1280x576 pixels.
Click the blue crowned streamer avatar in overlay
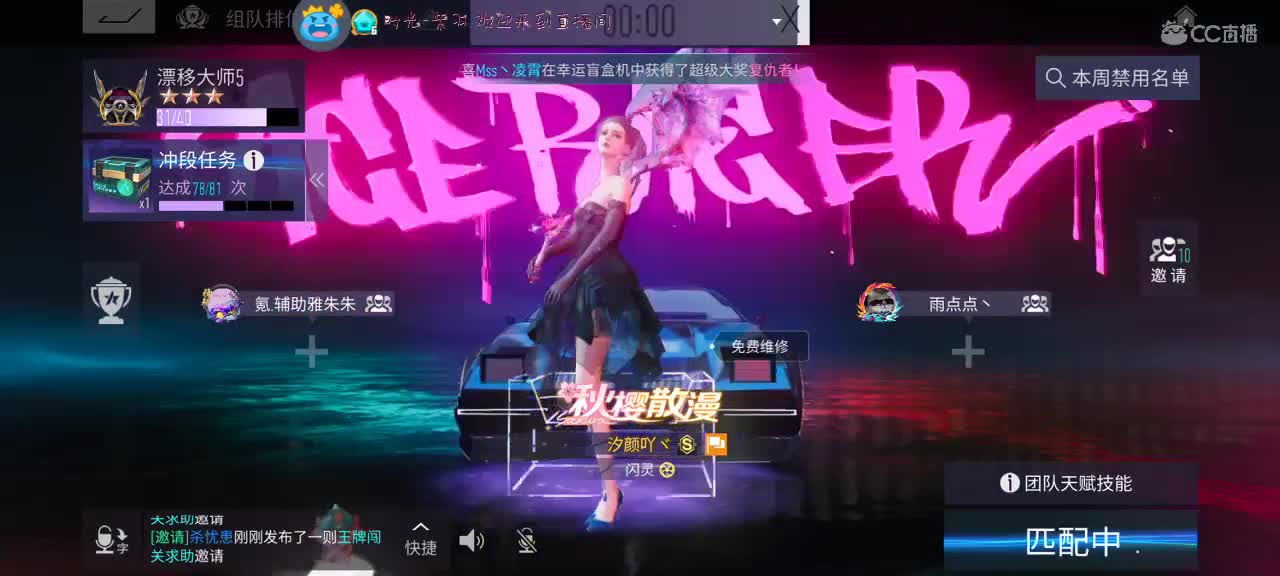point(322,24)
